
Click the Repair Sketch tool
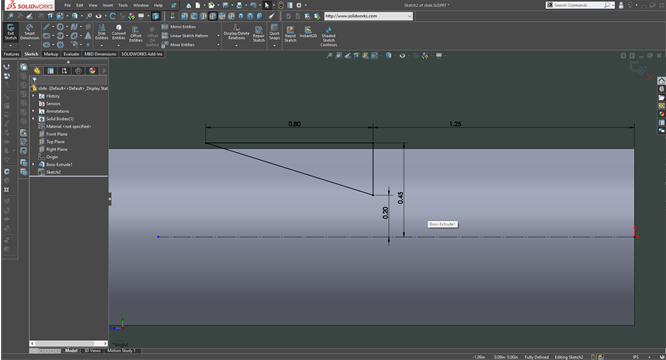[x=259, y=34]
